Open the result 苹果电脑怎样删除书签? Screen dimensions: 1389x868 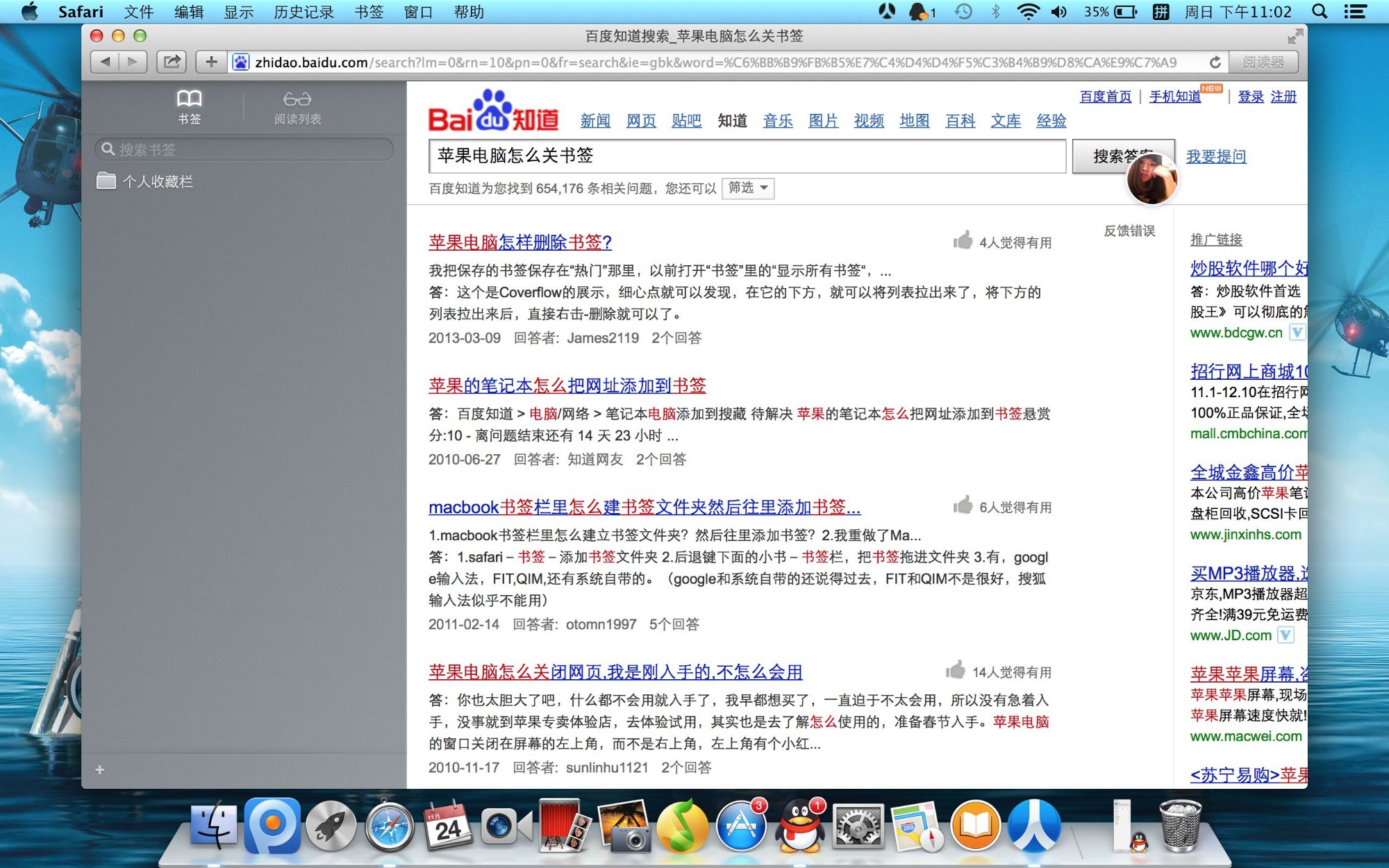[517, 242]
